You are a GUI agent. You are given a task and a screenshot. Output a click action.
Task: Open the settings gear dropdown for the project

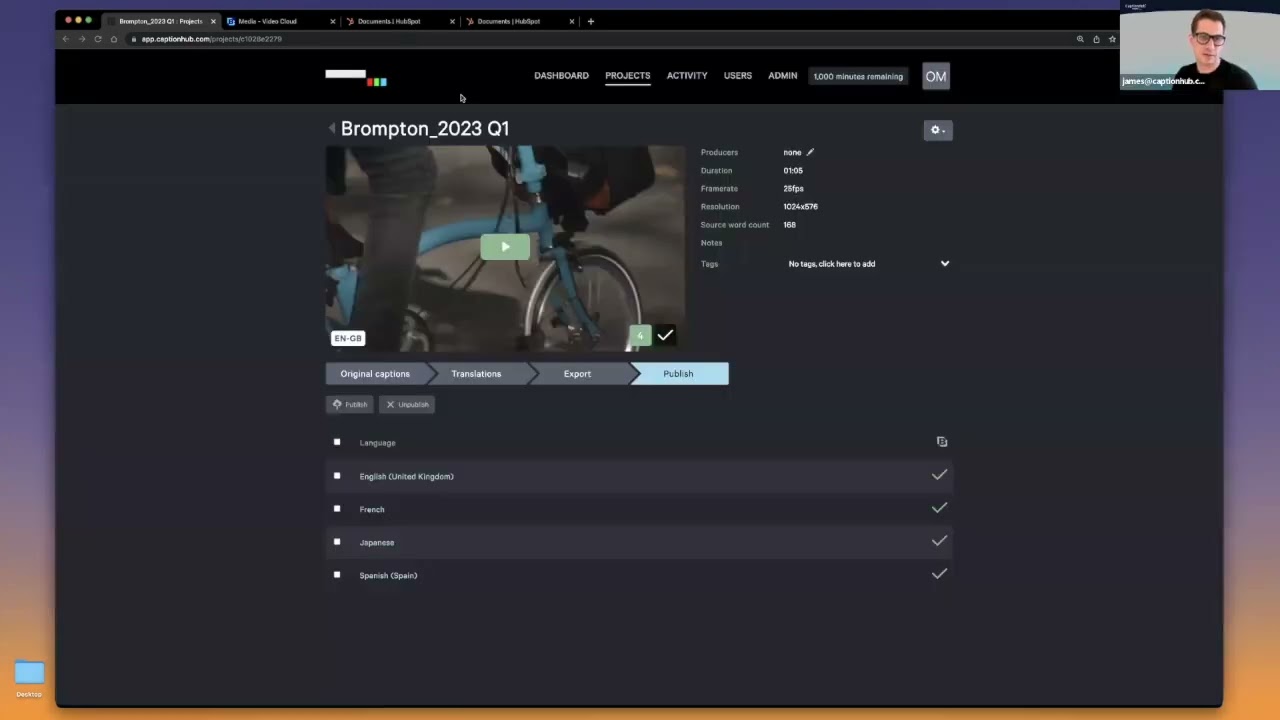pyautogui.click(x=937, y=130)
